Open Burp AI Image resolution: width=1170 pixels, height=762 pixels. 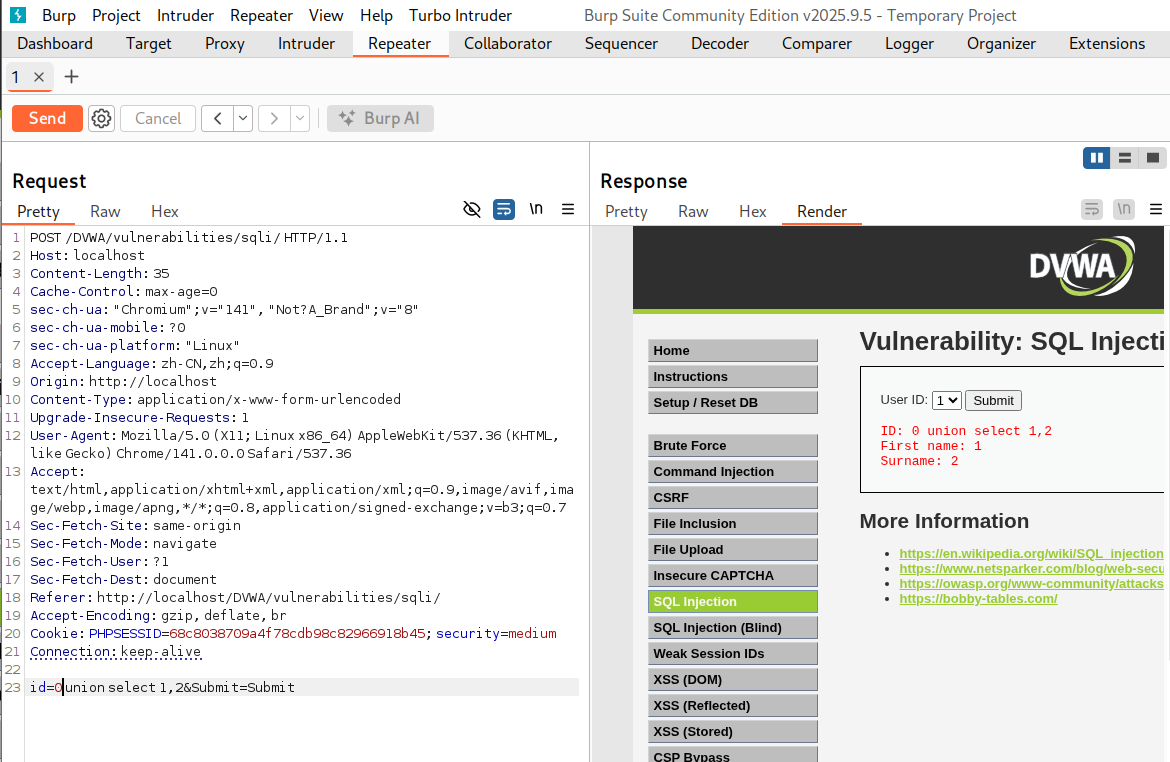tap(381, 119)
